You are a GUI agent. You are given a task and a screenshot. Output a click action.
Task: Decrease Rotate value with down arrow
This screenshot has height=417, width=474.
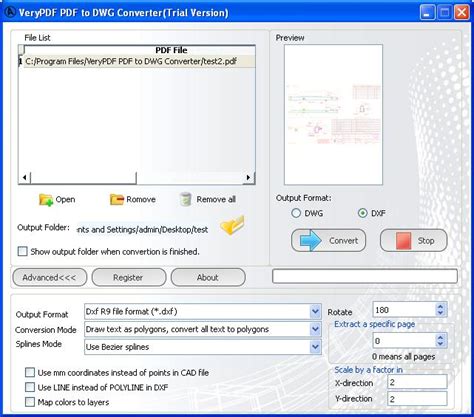(x=440, y=313)
